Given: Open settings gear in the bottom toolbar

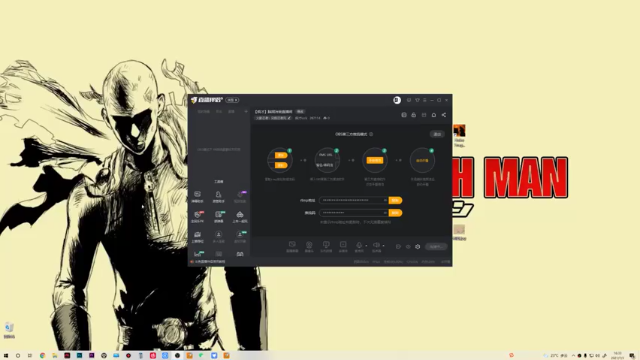Looking at the screenshot, I should 418,247.
